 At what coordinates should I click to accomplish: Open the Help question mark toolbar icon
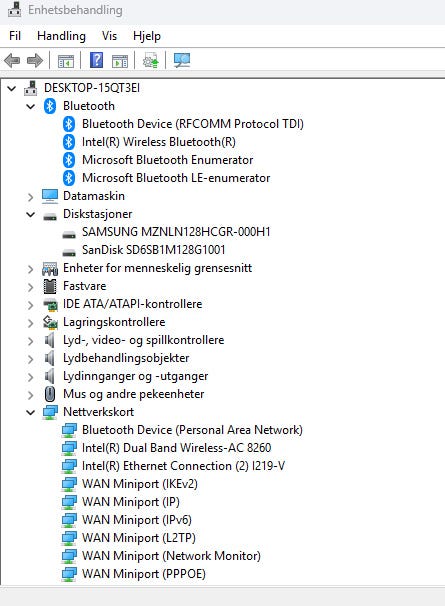pos(96,60)
